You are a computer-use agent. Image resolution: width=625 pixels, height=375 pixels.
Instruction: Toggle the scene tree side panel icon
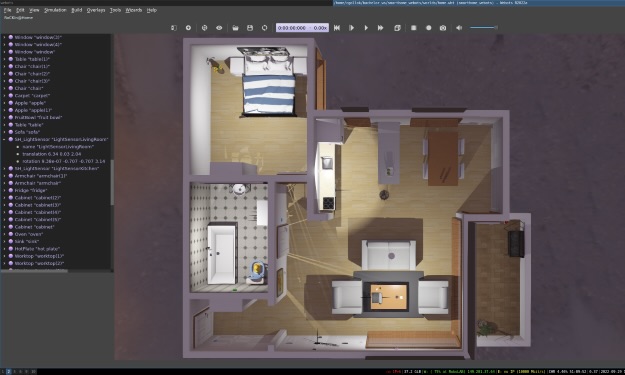pos(173,28)
